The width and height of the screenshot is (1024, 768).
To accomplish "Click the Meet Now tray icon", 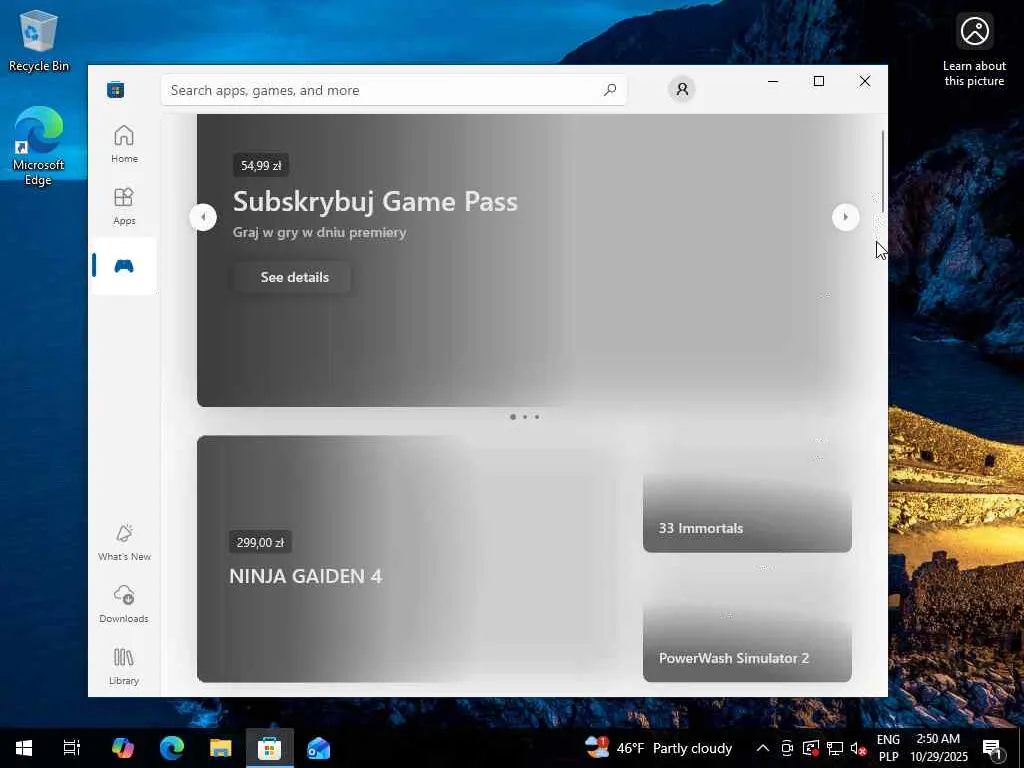I will [x=788, y=748].
